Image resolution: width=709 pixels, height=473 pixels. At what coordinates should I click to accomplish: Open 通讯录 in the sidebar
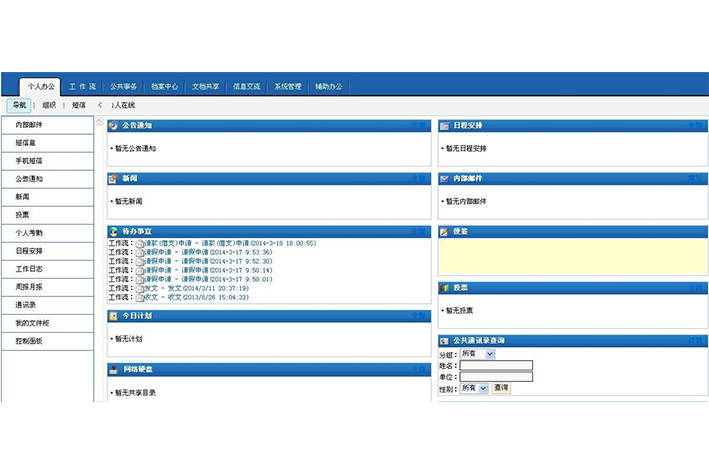[x=47, y=305]
